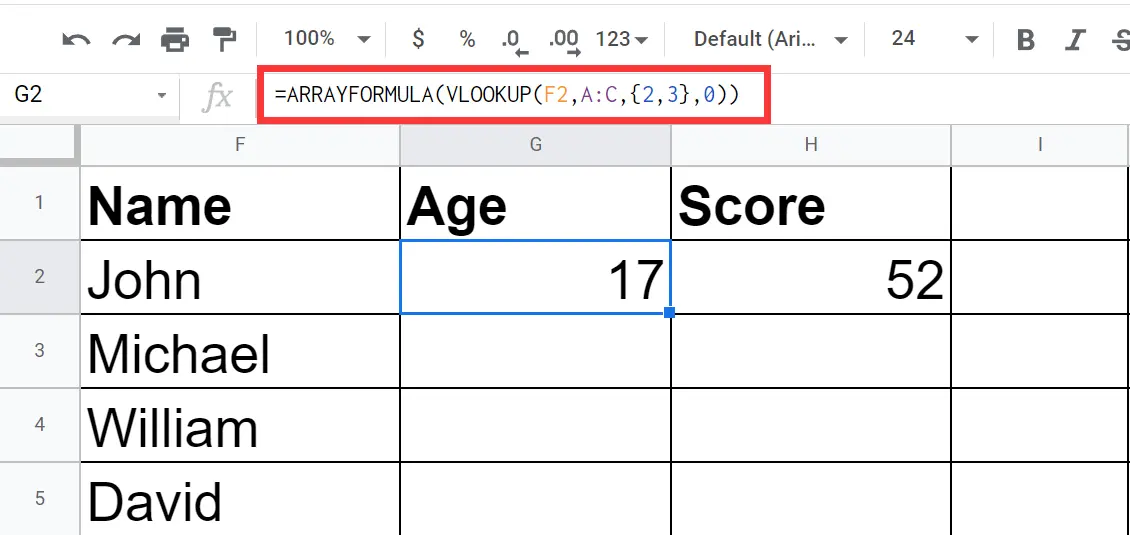This screenshot has width=1130, height=535.
Task: Increase decimal places icon
Action: coord(564,40)
